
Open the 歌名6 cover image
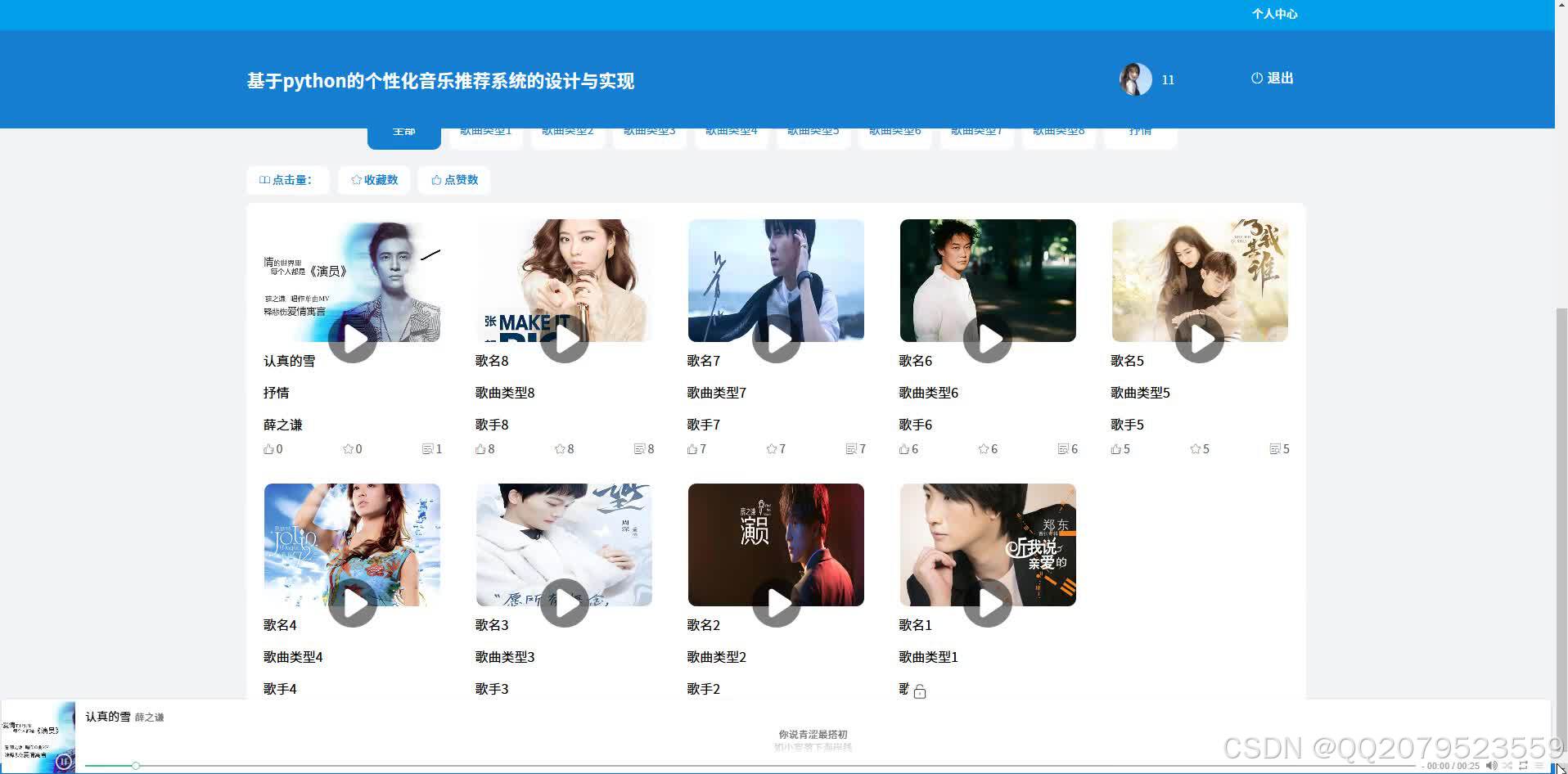point(988,281)
